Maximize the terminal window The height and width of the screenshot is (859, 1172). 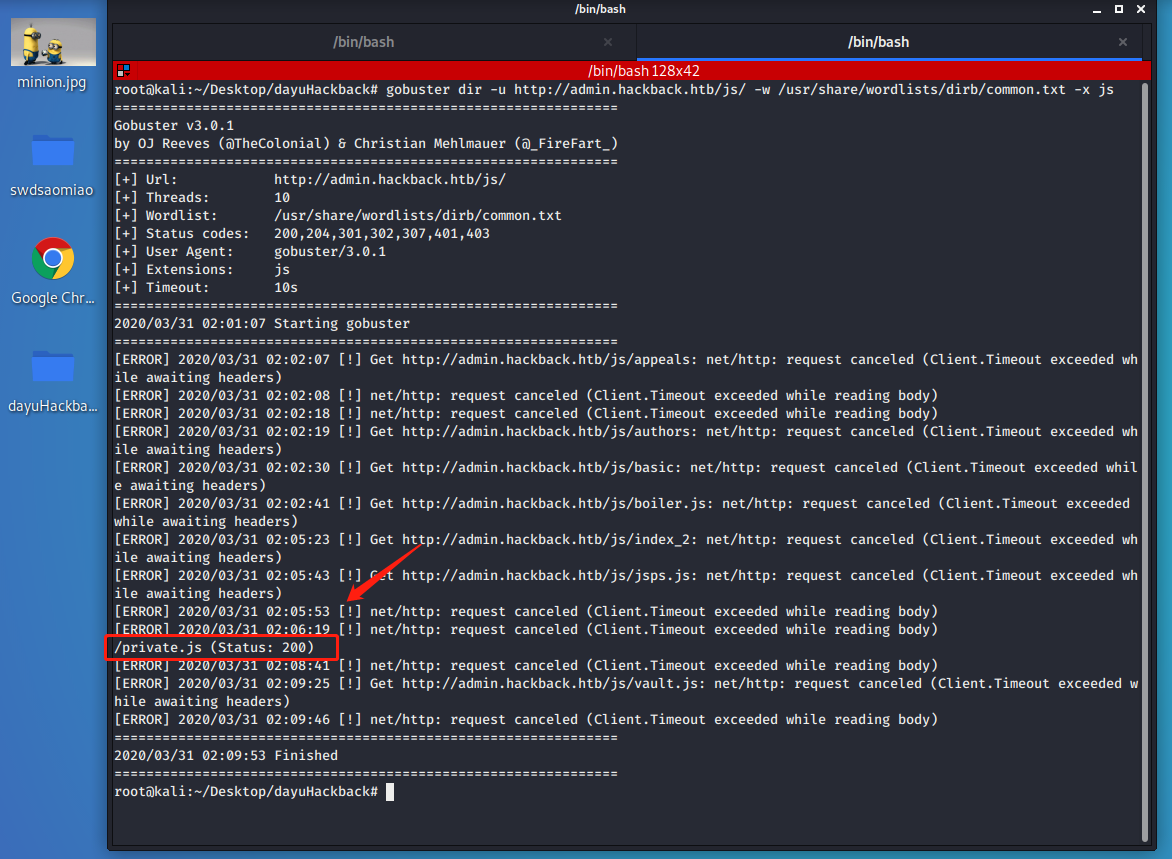tap(1119, 9)
